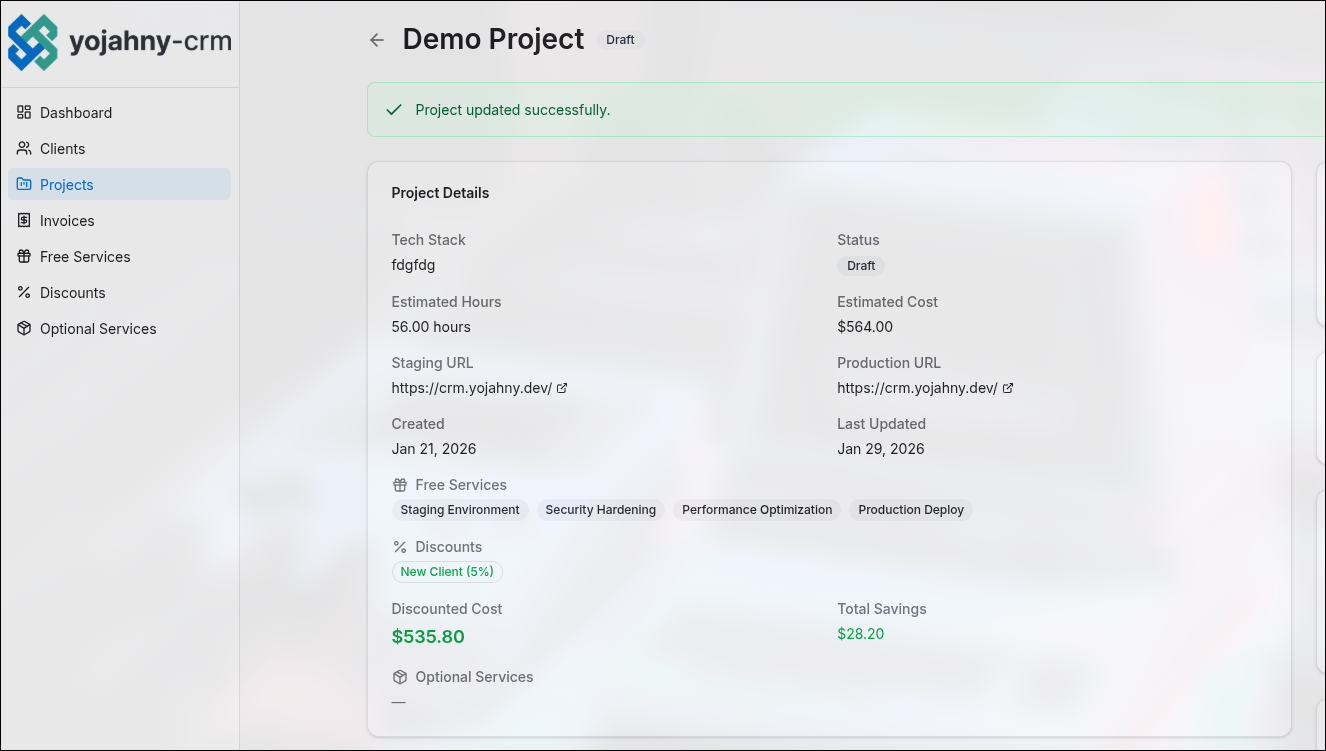Open Optional Services from the sidebar
This screenshot has width=1326, height=751.
[x=119, y=328]
